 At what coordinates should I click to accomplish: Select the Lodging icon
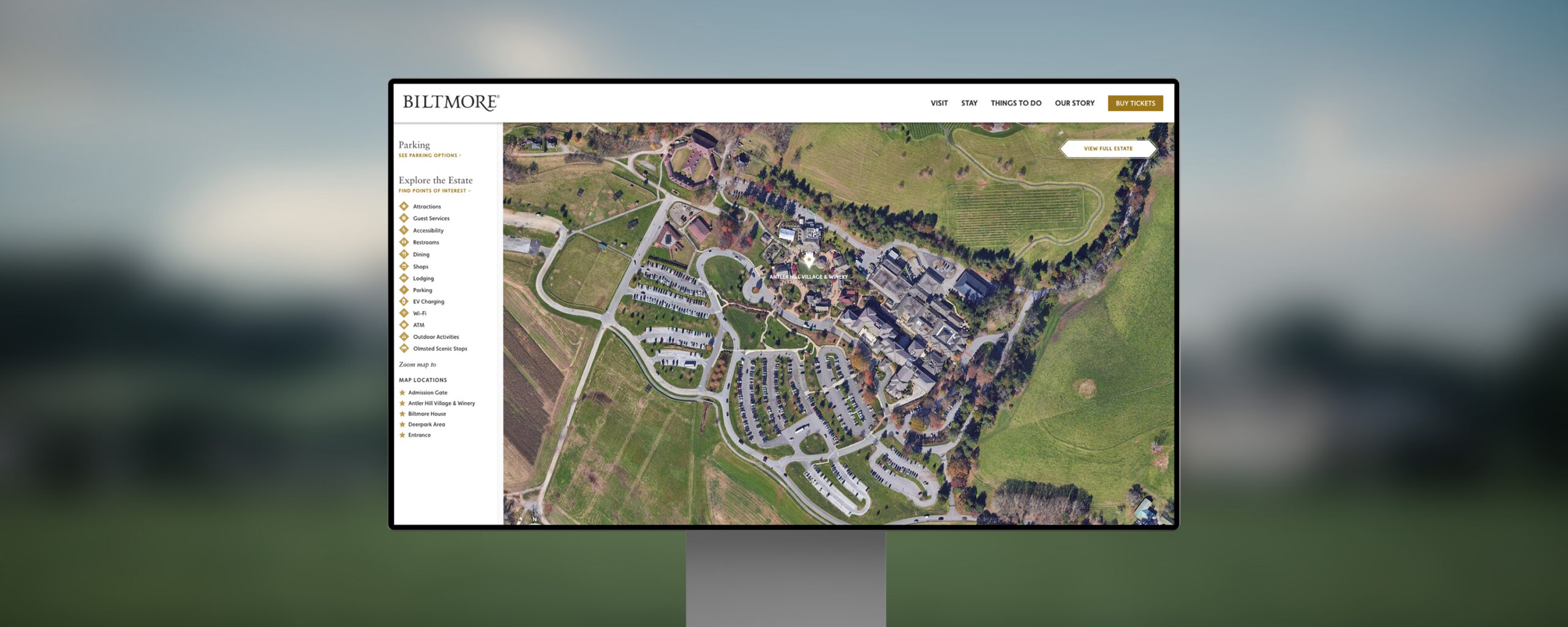pyautogui.click(x=404, y=278)
